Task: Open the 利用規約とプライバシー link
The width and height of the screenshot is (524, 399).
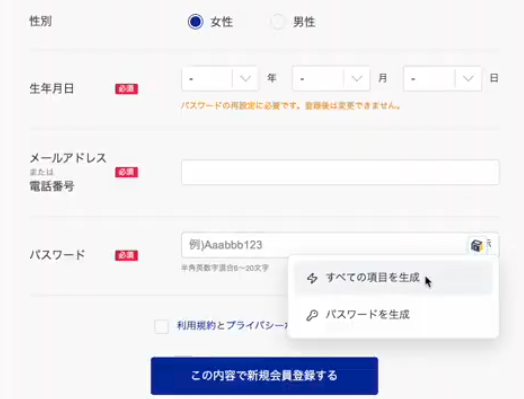Action: (x=233, y=325)
